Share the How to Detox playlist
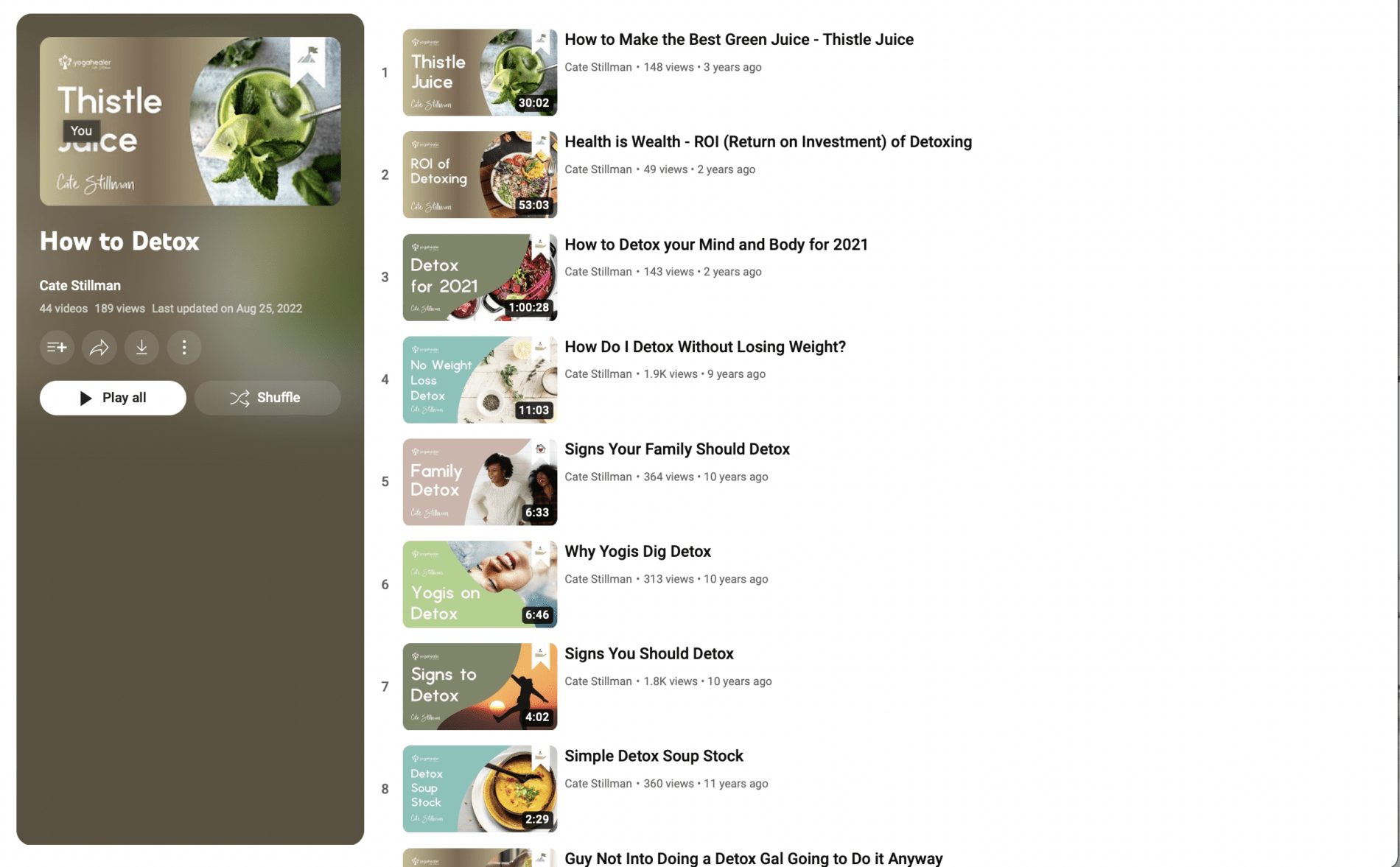This screenshot has width=1400, height=867. point(99,347)
